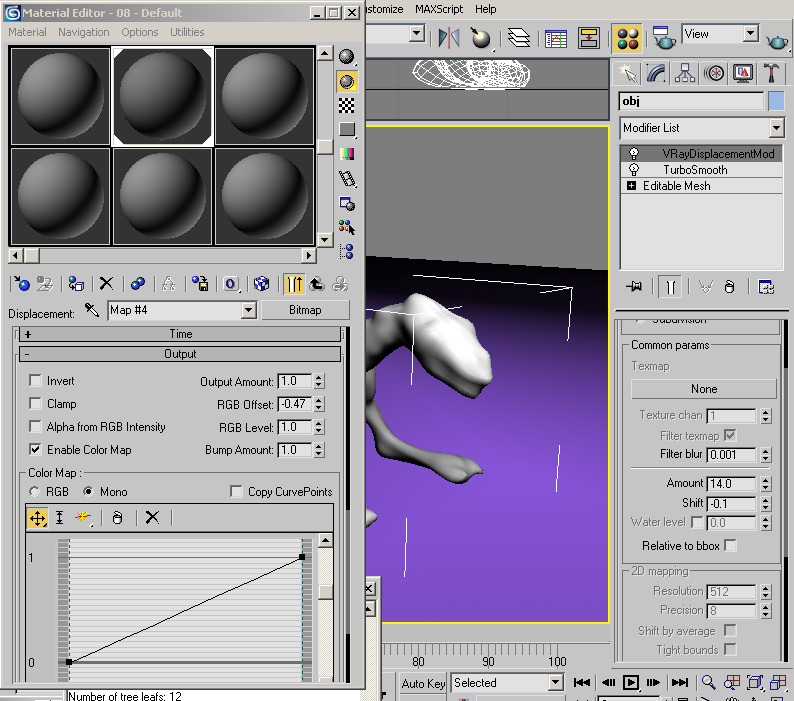Switch to the Utilities hammer tab
Image resolution: width=794 pixels, height=701 pixels.
[x=771, y=73]
